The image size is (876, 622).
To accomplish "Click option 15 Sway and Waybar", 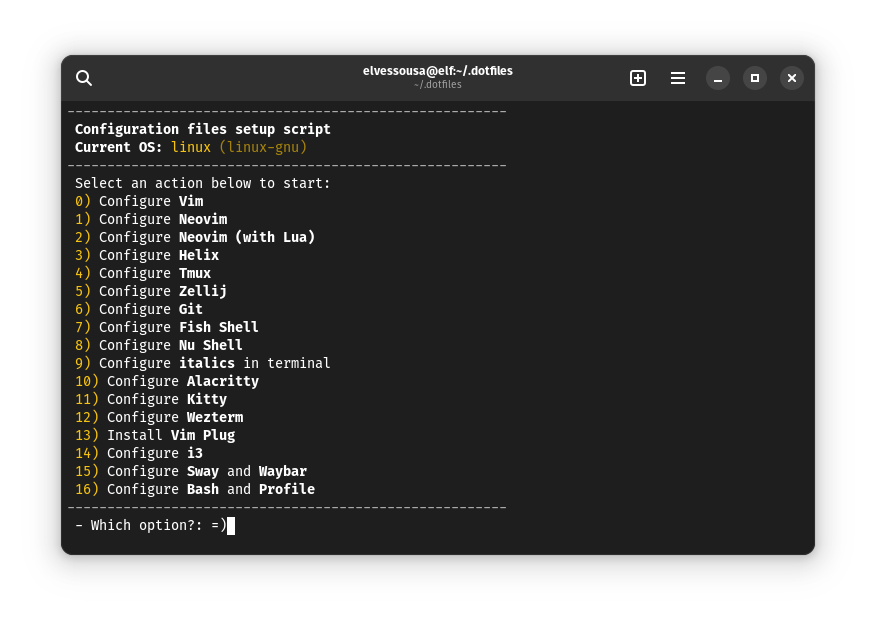I will (x=191, y=471).
